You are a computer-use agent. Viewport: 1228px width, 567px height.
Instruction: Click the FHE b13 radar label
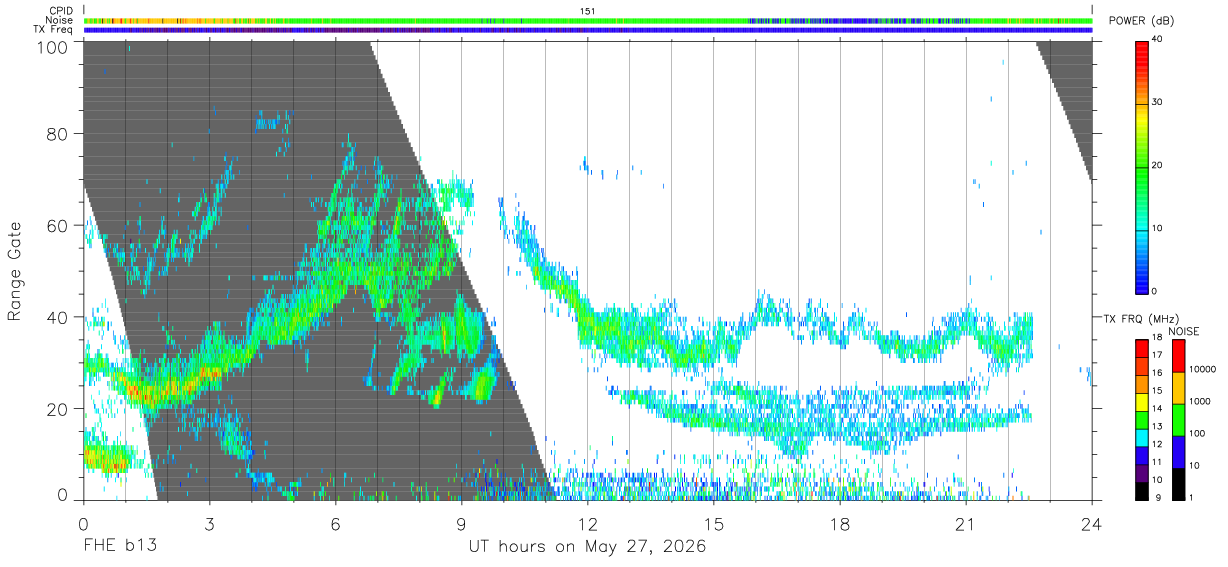click(119, 547)
